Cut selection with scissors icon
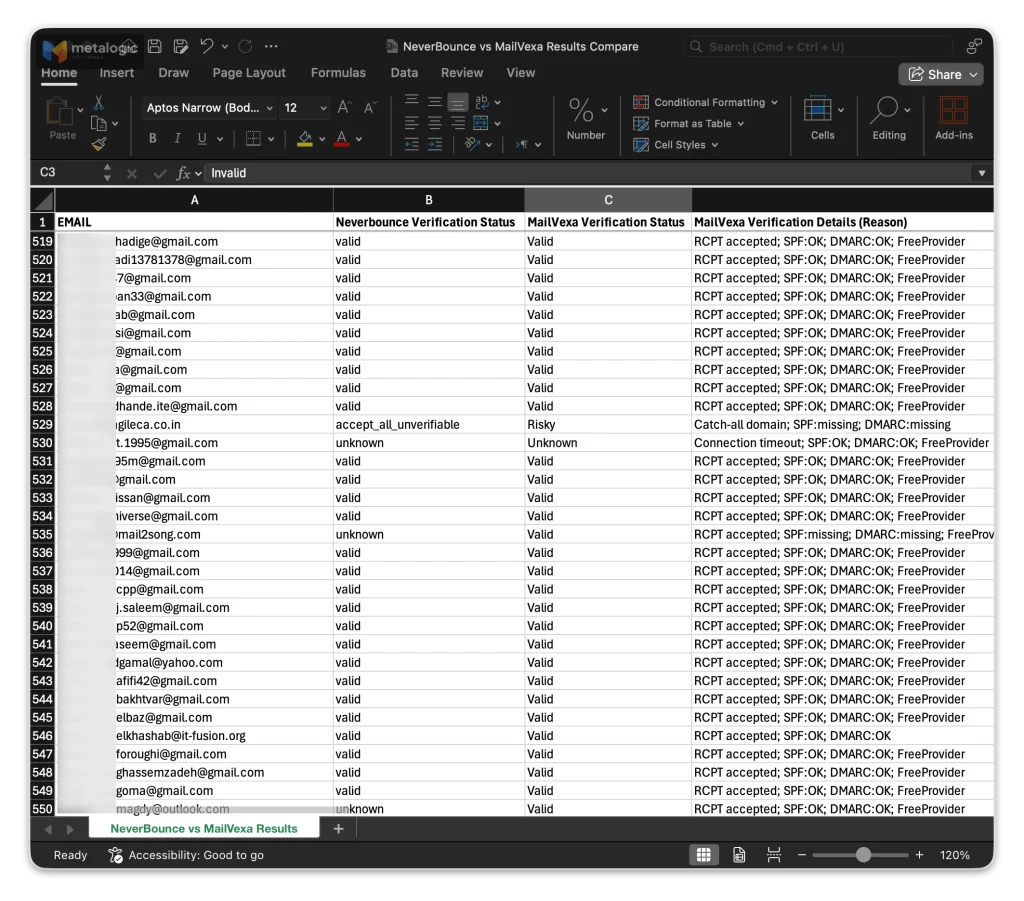 (x=99, y=103)
